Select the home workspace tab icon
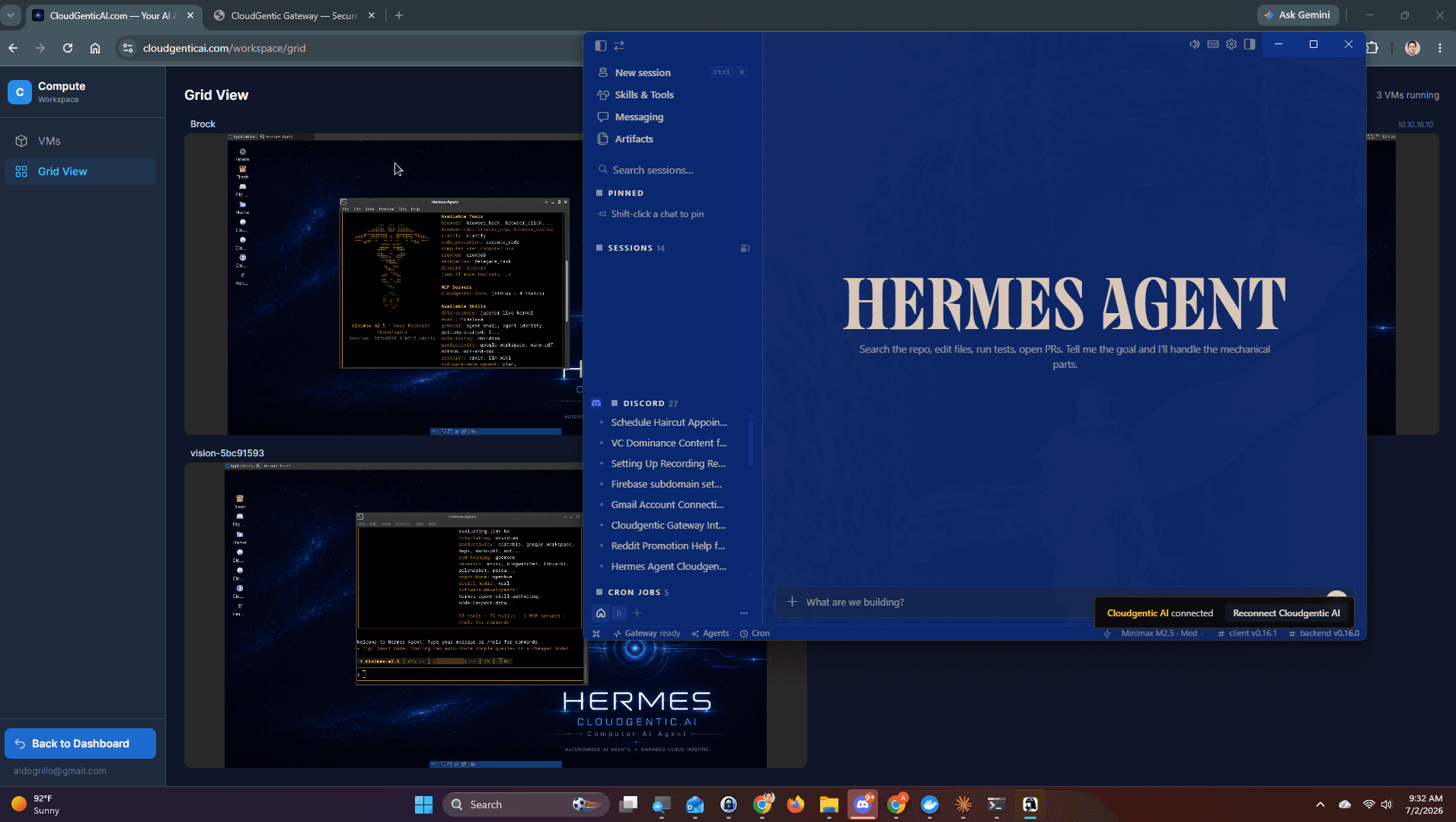 (x=601, y=613)
